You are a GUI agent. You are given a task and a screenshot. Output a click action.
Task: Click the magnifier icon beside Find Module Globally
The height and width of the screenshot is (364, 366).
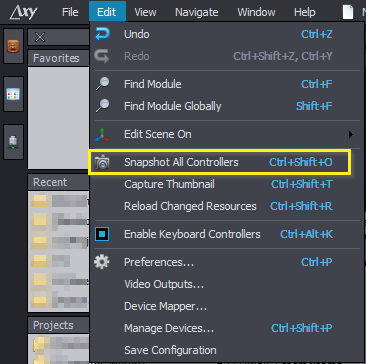pos(102,106)
